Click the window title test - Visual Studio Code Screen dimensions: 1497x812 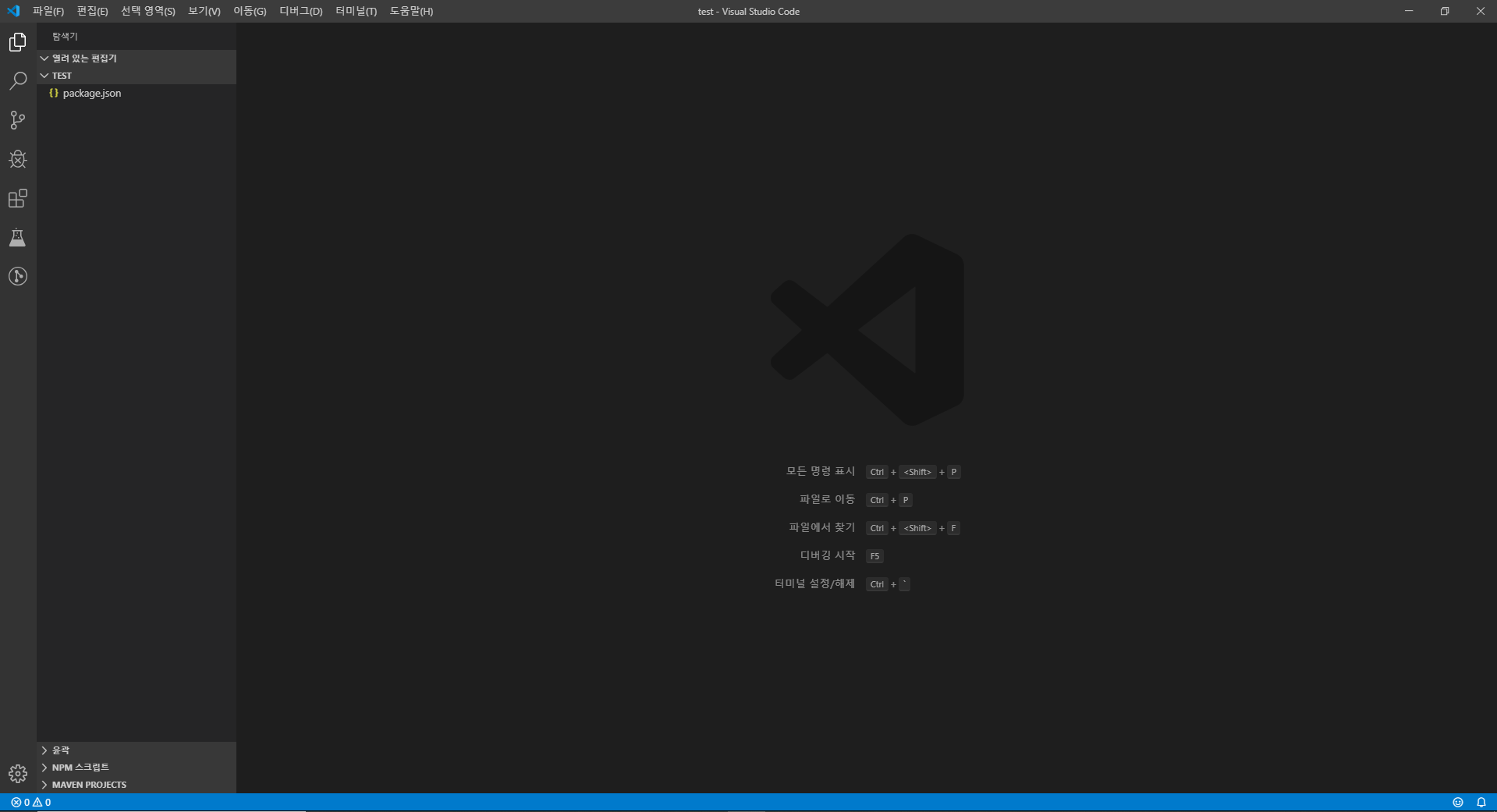[749, 12]
